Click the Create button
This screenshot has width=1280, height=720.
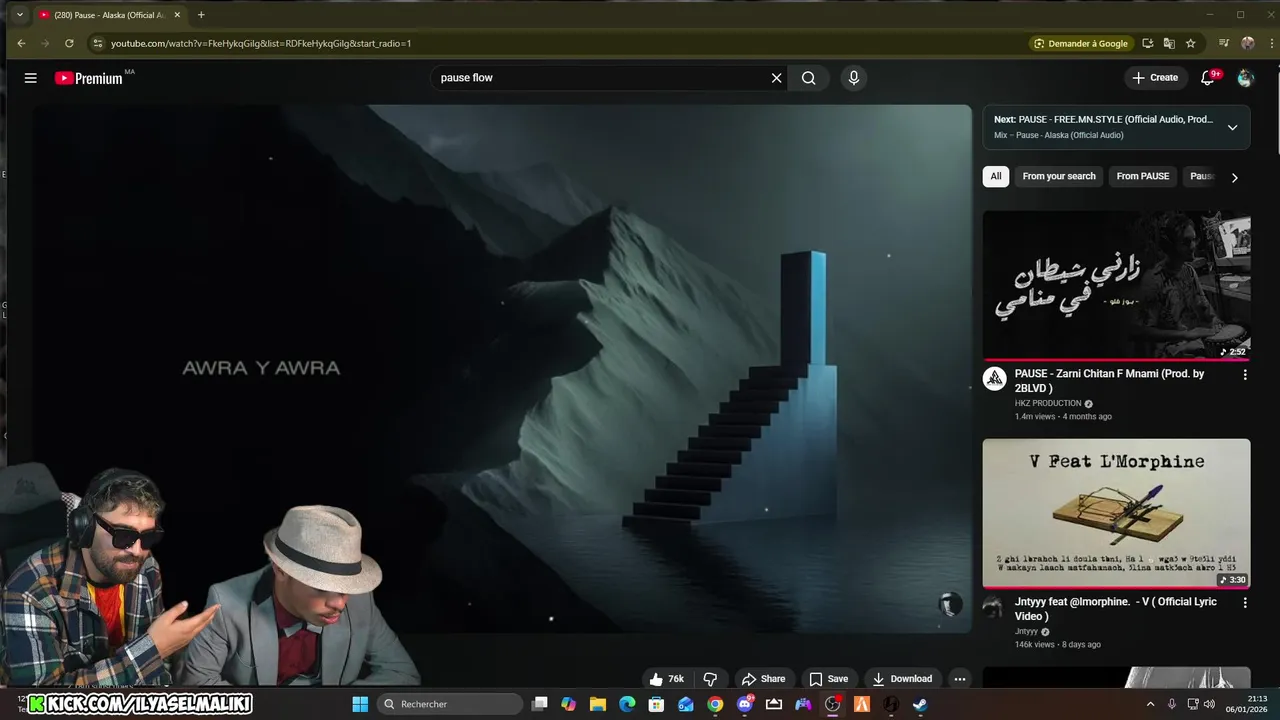[x=1155, y=78]
